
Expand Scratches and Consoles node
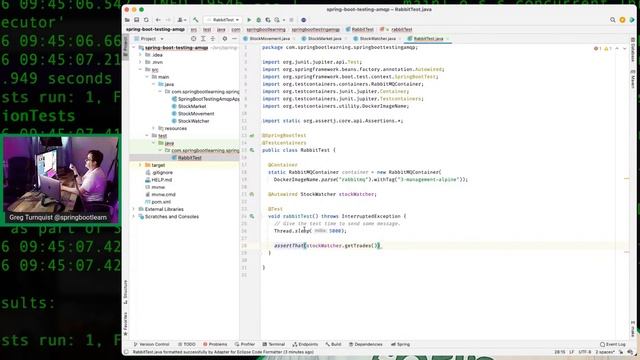(x=134, y=217)
